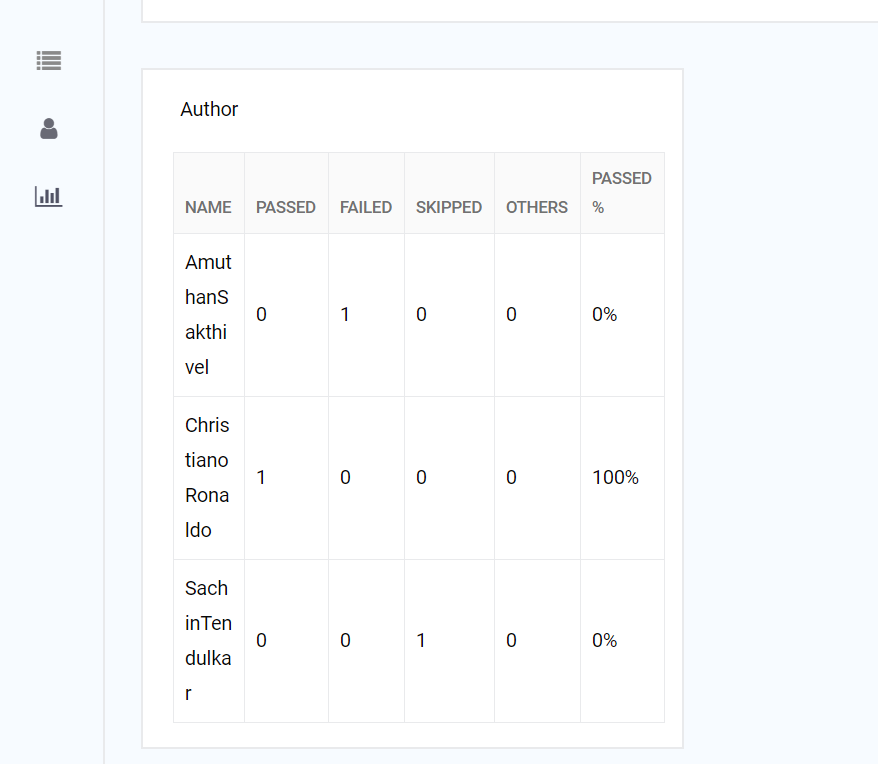Sort the PASSED column
This screenshot has height=764, width=878.
[285, 207]
